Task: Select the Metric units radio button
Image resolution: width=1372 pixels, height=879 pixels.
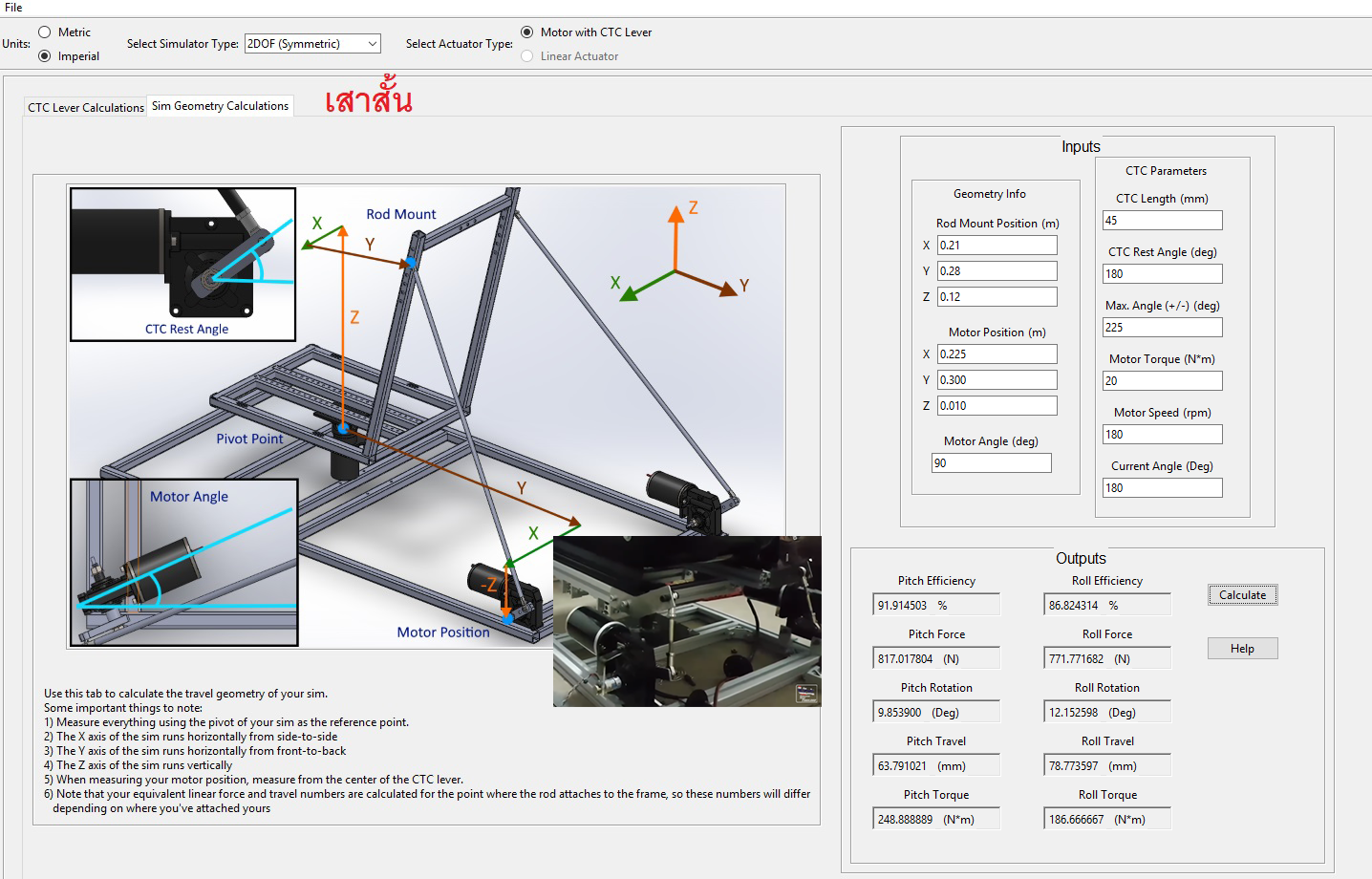Action: 45,32
